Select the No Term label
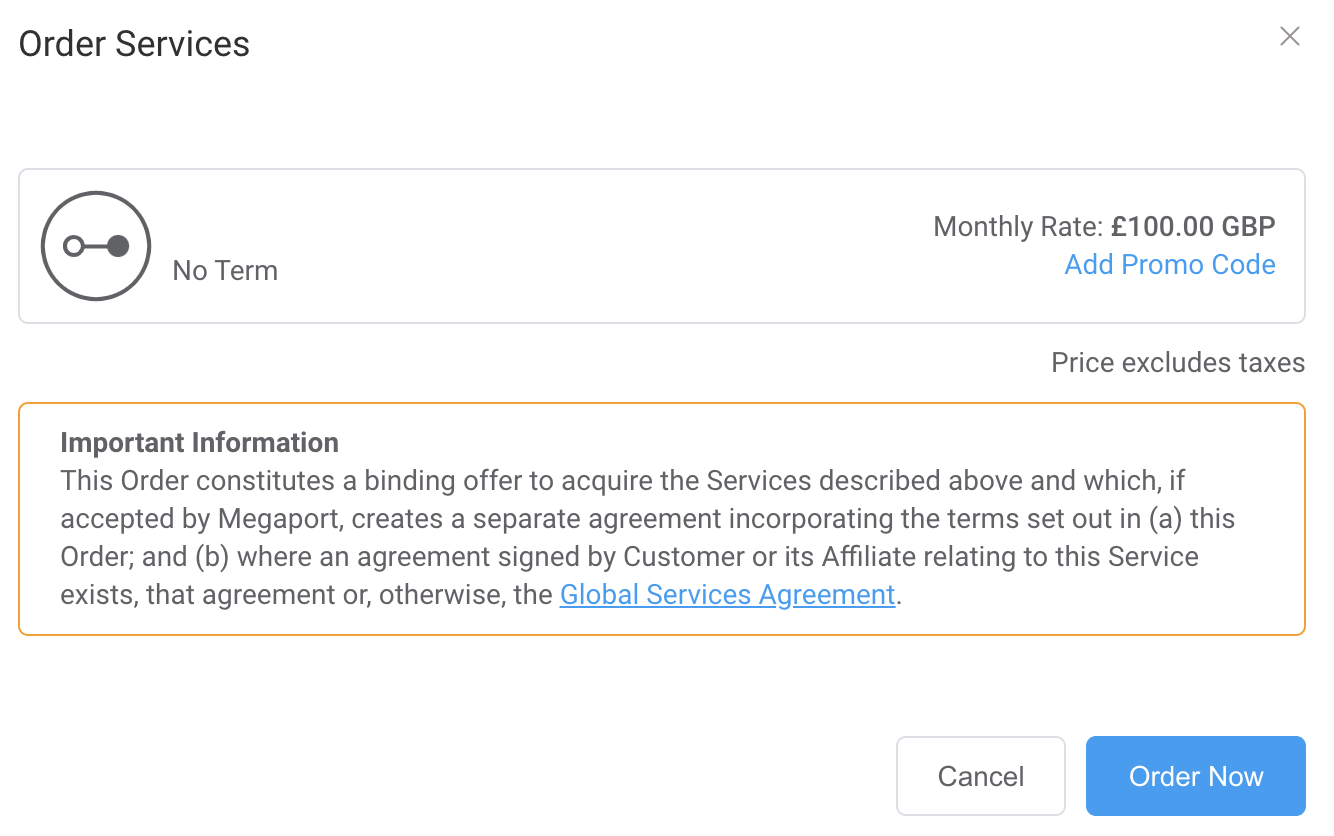 point(225,271)
